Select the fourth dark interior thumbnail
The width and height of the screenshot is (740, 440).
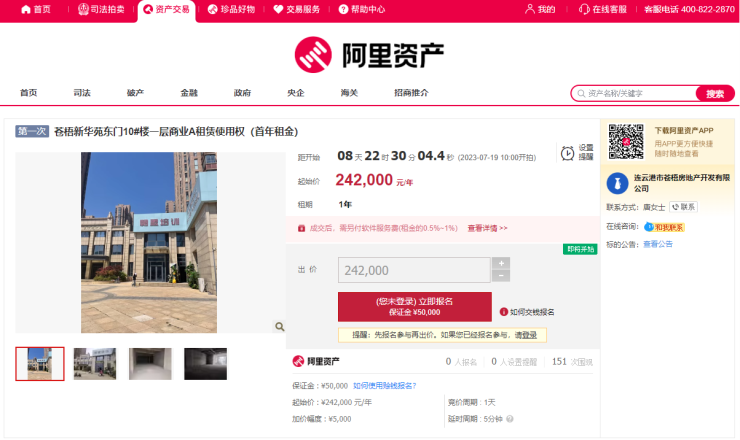pyautogui.click(x=205, y=364)
